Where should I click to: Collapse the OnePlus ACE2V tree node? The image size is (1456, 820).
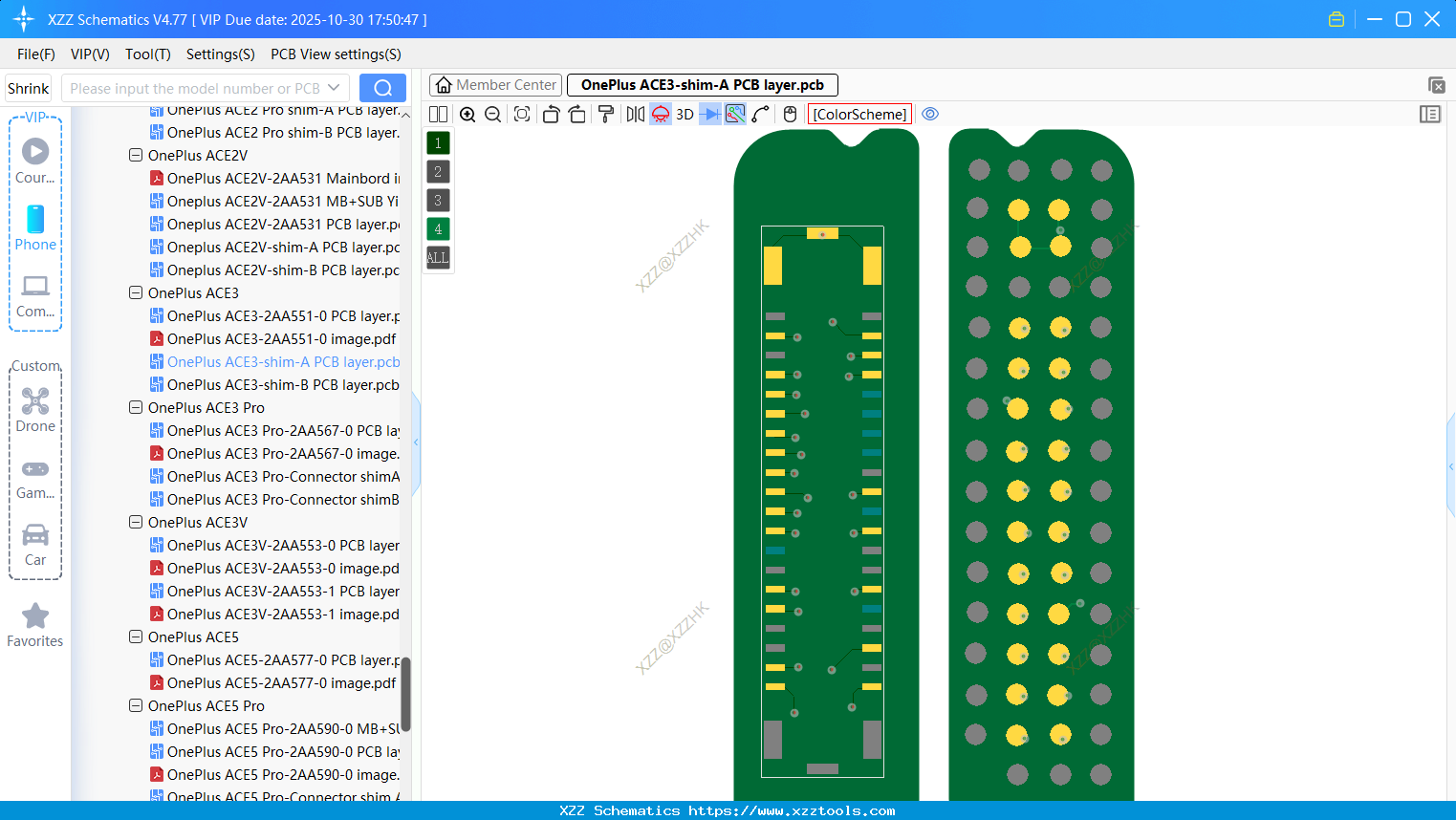136,155
